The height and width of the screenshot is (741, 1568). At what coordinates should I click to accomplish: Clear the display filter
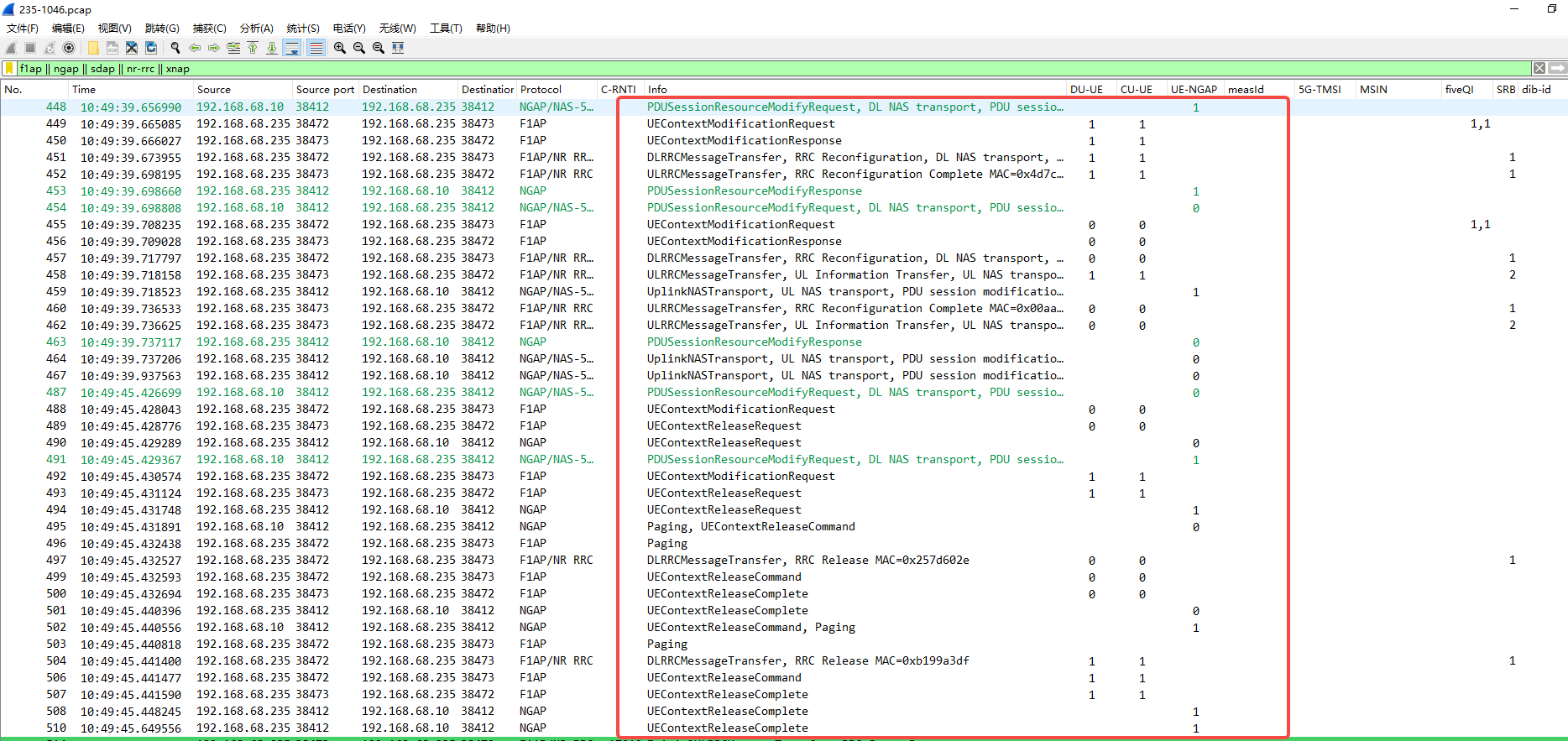tap(1539, 69)
